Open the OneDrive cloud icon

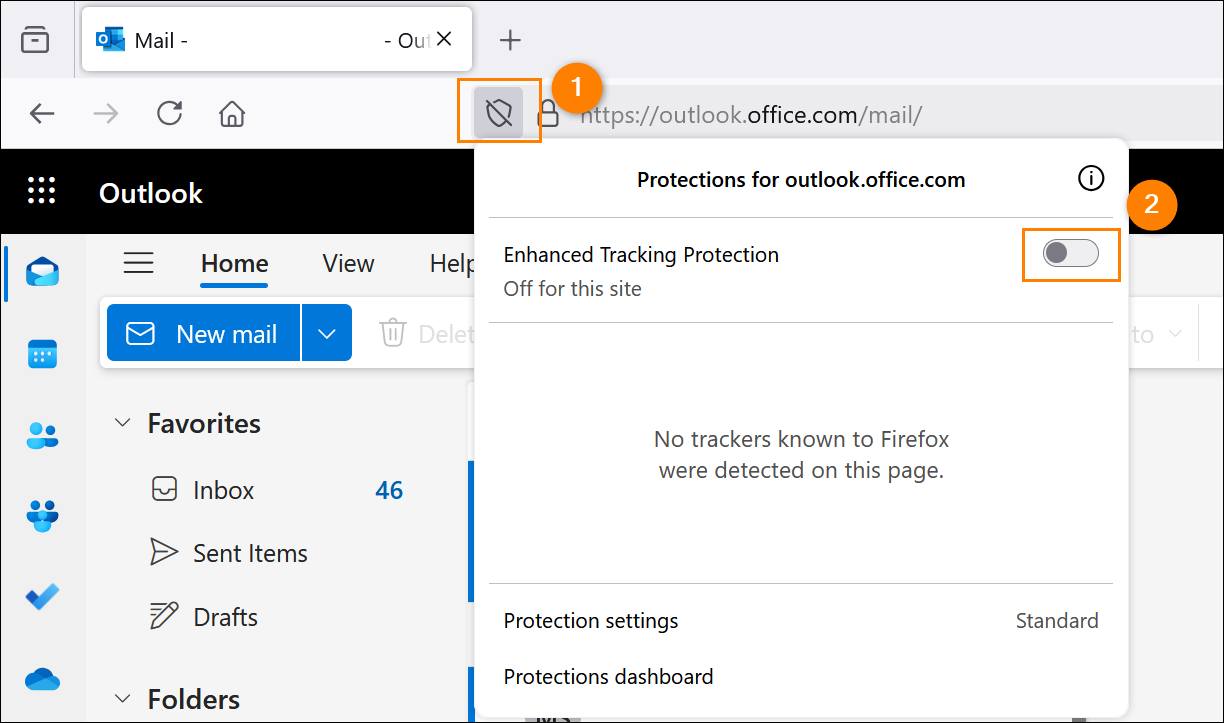pyautogui.click(x=42, y=679)
